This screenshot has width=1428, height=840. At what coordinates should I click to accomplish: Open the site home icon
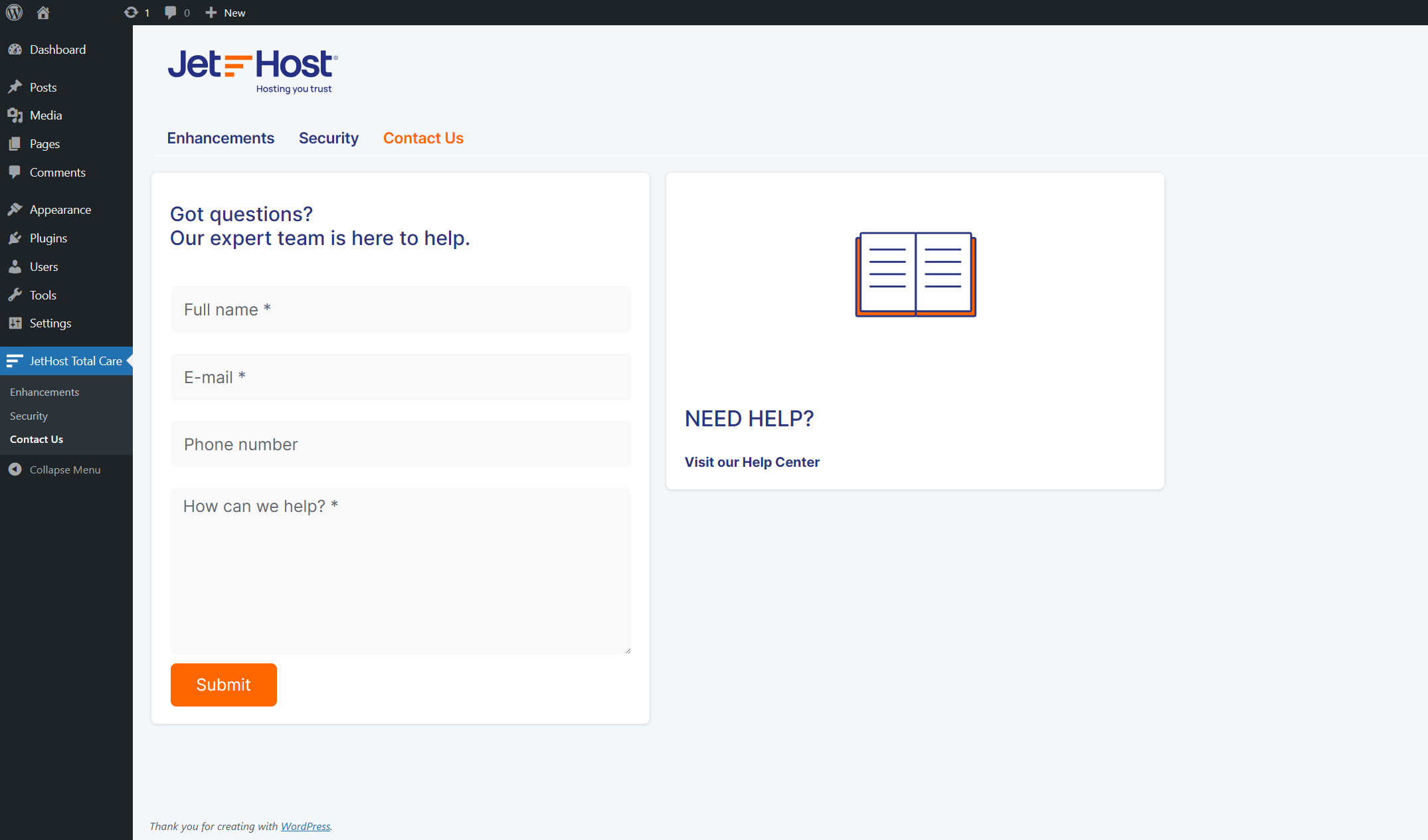tap(43, 13)
